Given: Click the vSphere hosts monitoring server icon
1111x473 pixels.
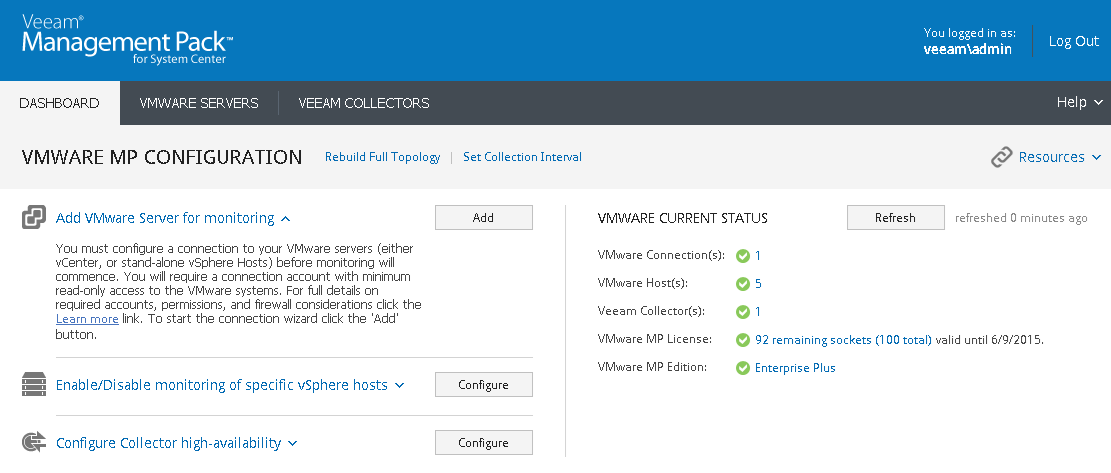Looking at the screenshot, I should pyautogui.click(x=34, y=384).
